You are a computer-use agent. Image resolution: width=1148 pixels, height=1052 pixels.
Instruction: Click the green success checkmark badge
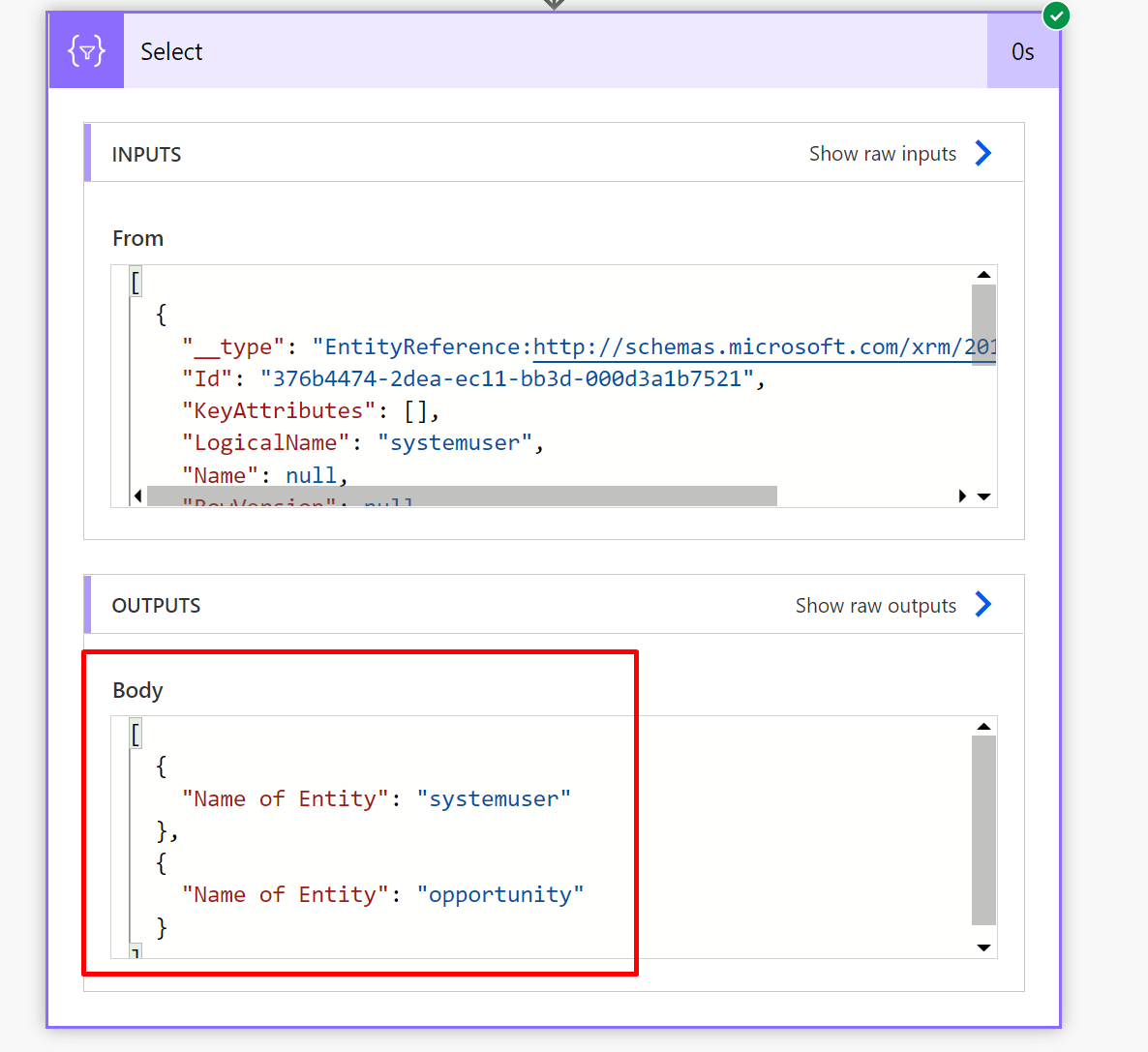point(1056,15)
